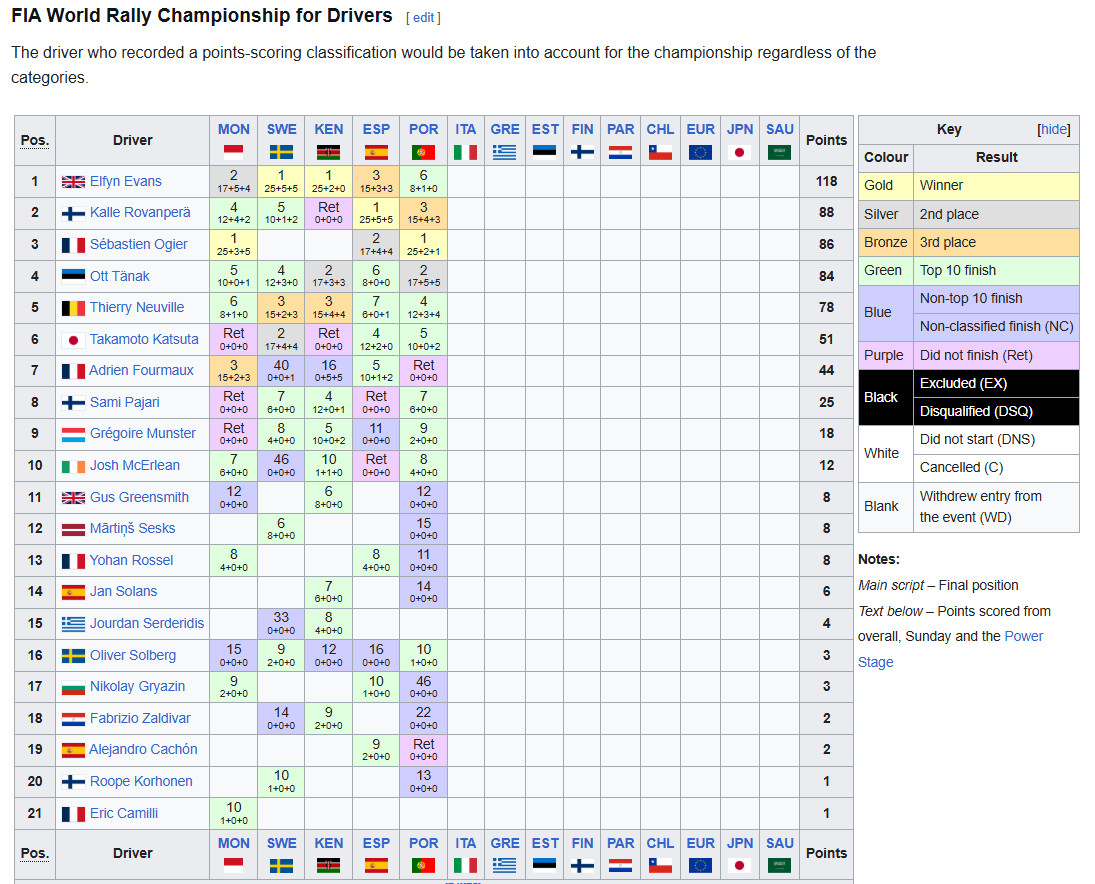Click the Bulgarian flag beside Nikolay Gryazin
The height and width of the screenshot is (884, 1095).
[x=73, y=686]
